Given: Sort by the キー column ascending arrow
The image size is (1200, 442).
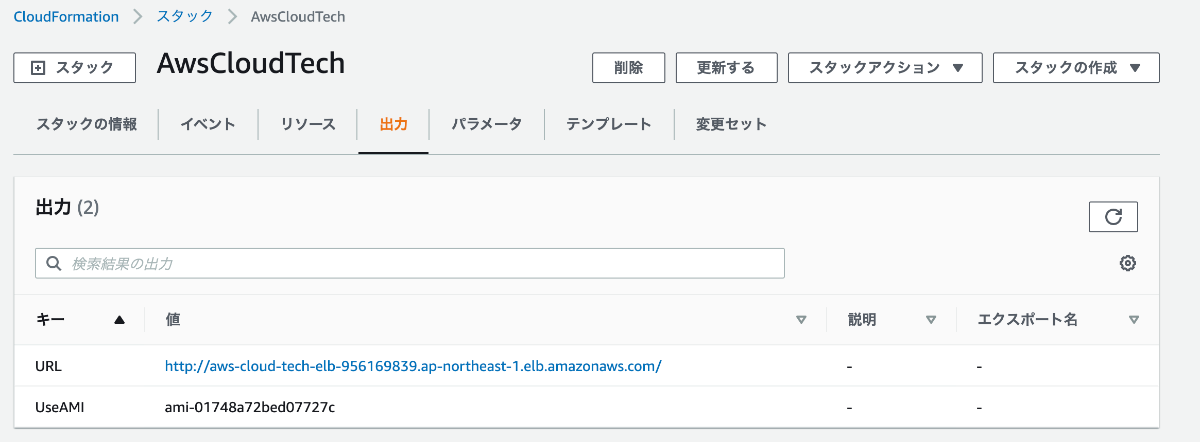Looking at the screenshot, I should [x=120, y=320].
